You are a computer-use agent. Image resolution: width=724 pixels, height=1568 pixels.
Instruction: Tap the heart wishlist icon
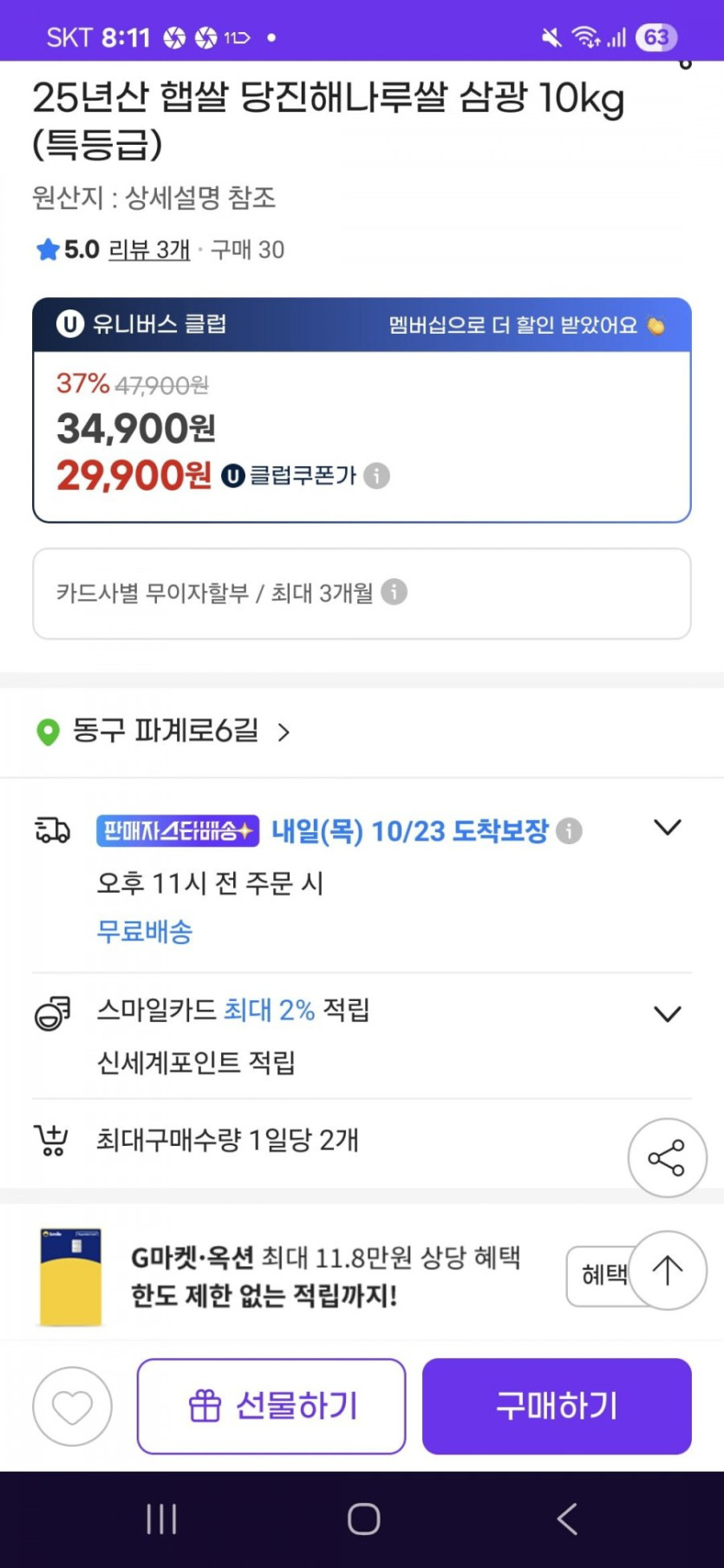[x=72, y=1406]
